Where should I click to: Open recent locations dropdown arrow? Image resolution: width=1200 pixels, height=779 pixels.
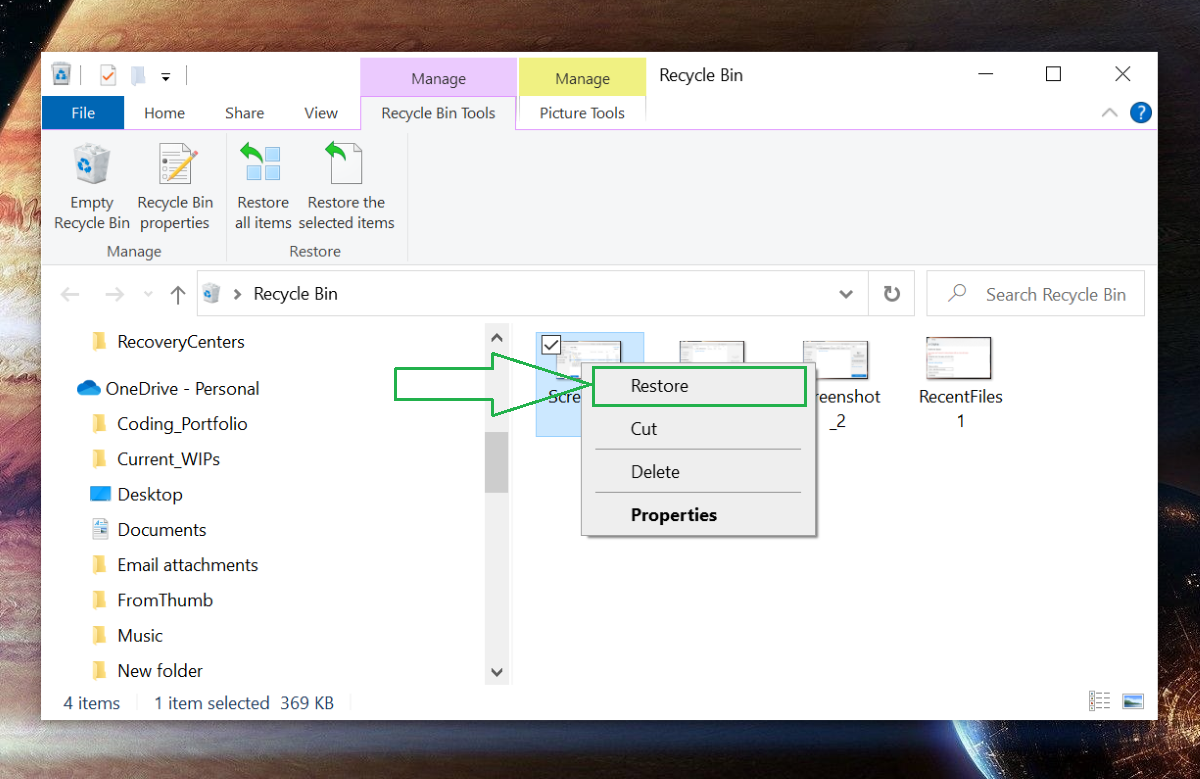[x=149, y=294]
